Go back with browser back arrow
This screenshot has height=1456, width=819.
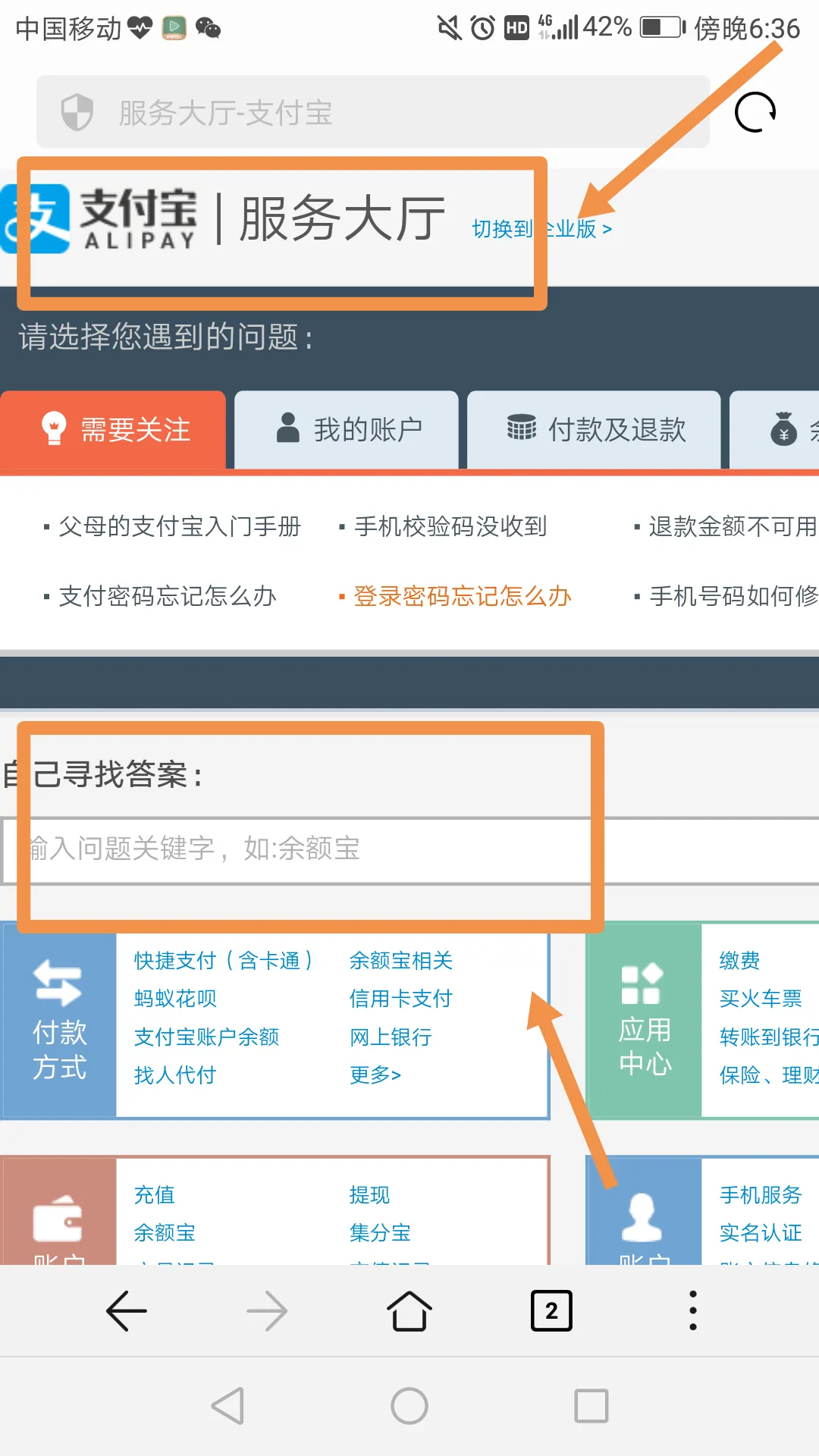(x=126, y=1310)
